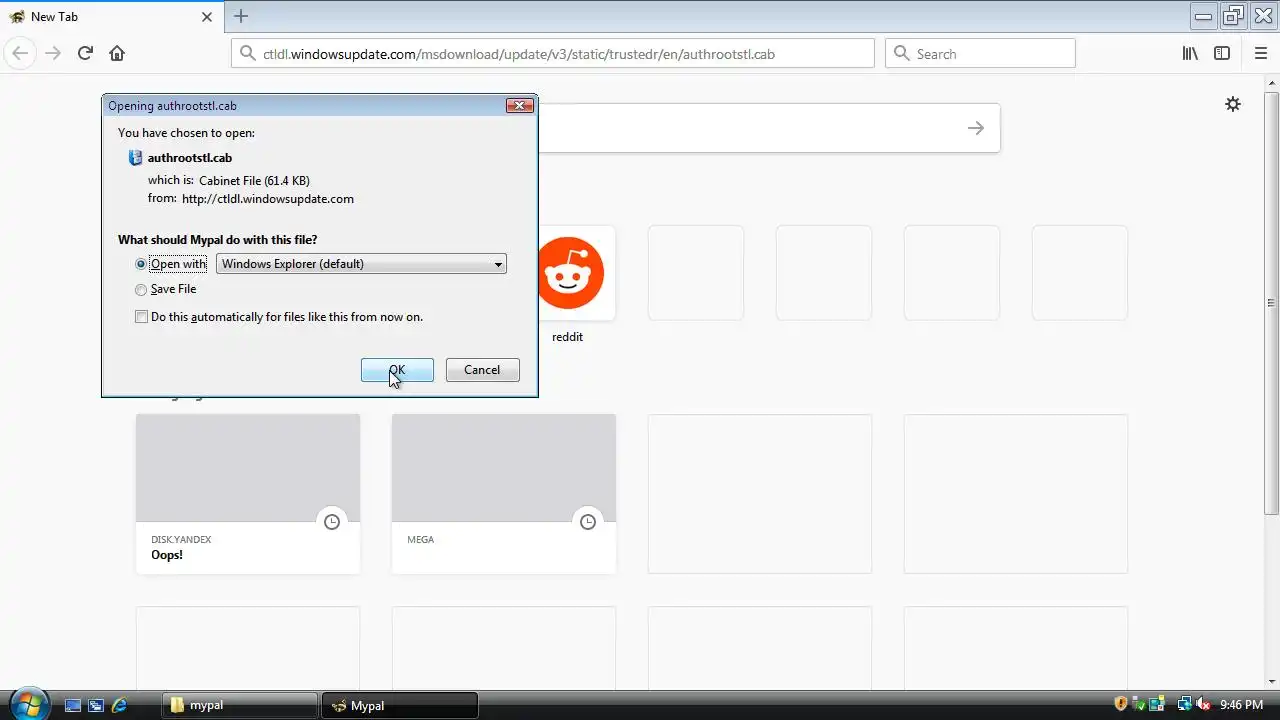The image size is (1280, 720).
Task: Switch to Mypal browser taskbar button
Action: click(x=400, y=705)
